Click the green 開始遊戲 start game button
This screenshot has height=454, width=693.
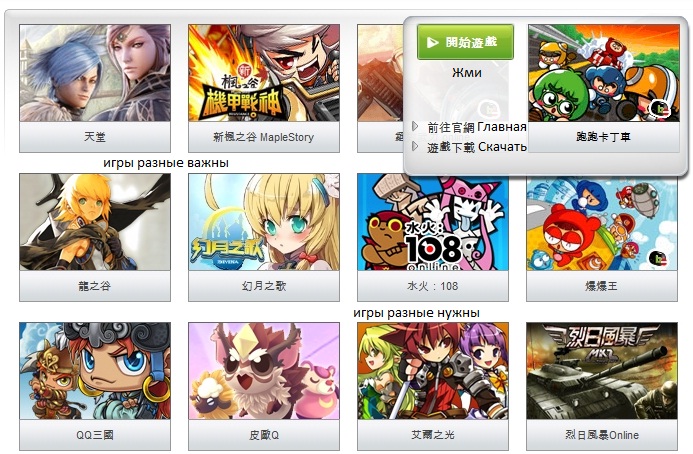(x=465, y=42)
